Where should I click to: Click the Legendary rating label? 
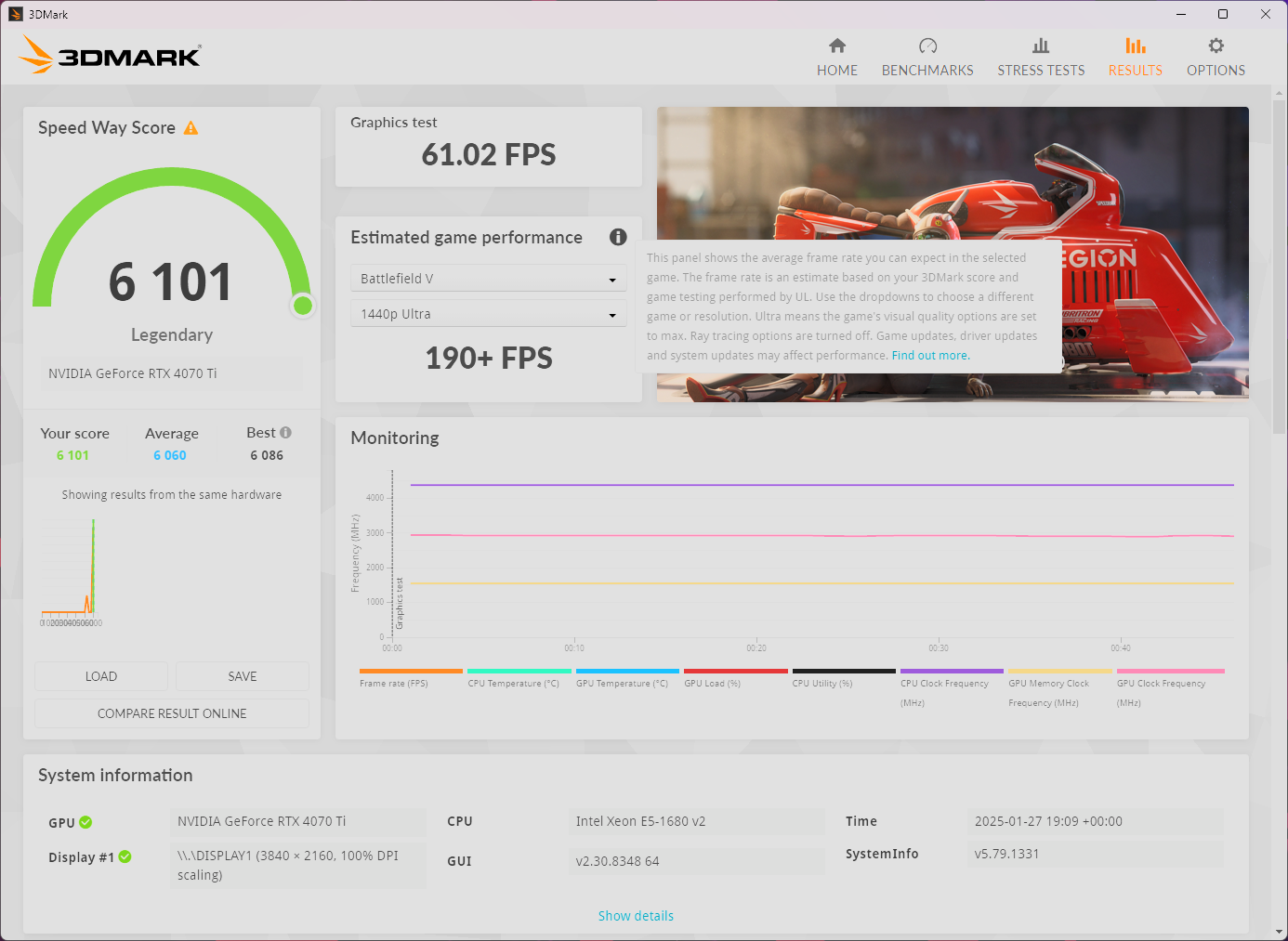(x=172, y=334)
